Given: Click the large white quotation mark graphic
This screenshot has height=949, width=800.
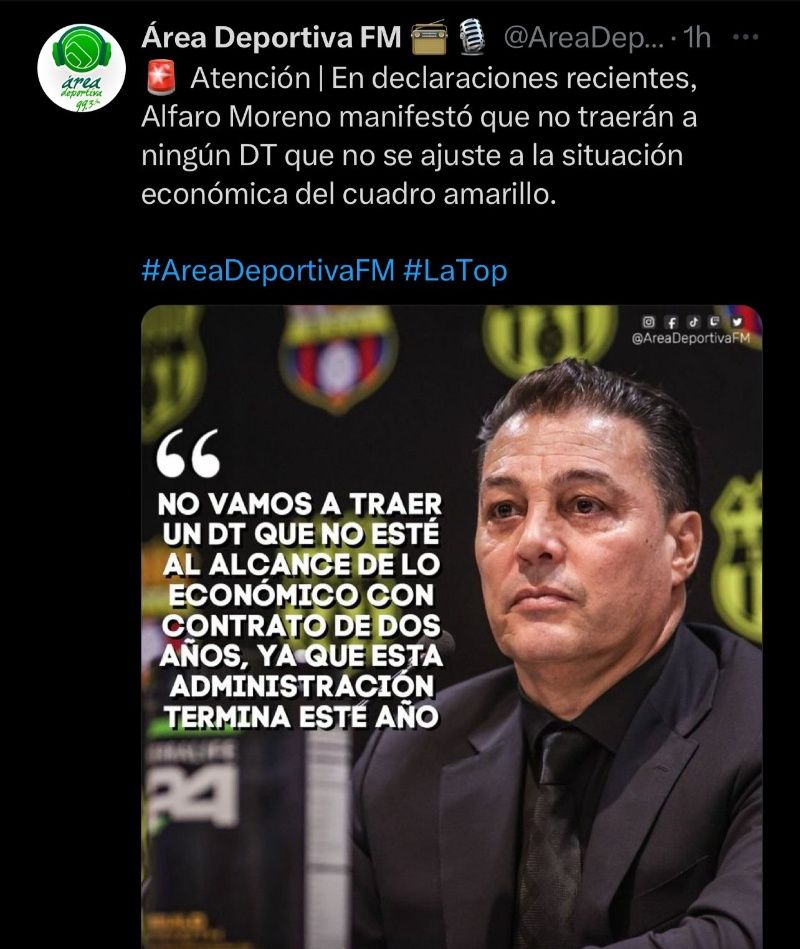Looking at the screenshot, I should pyautogui.click(x=188, y=453).
